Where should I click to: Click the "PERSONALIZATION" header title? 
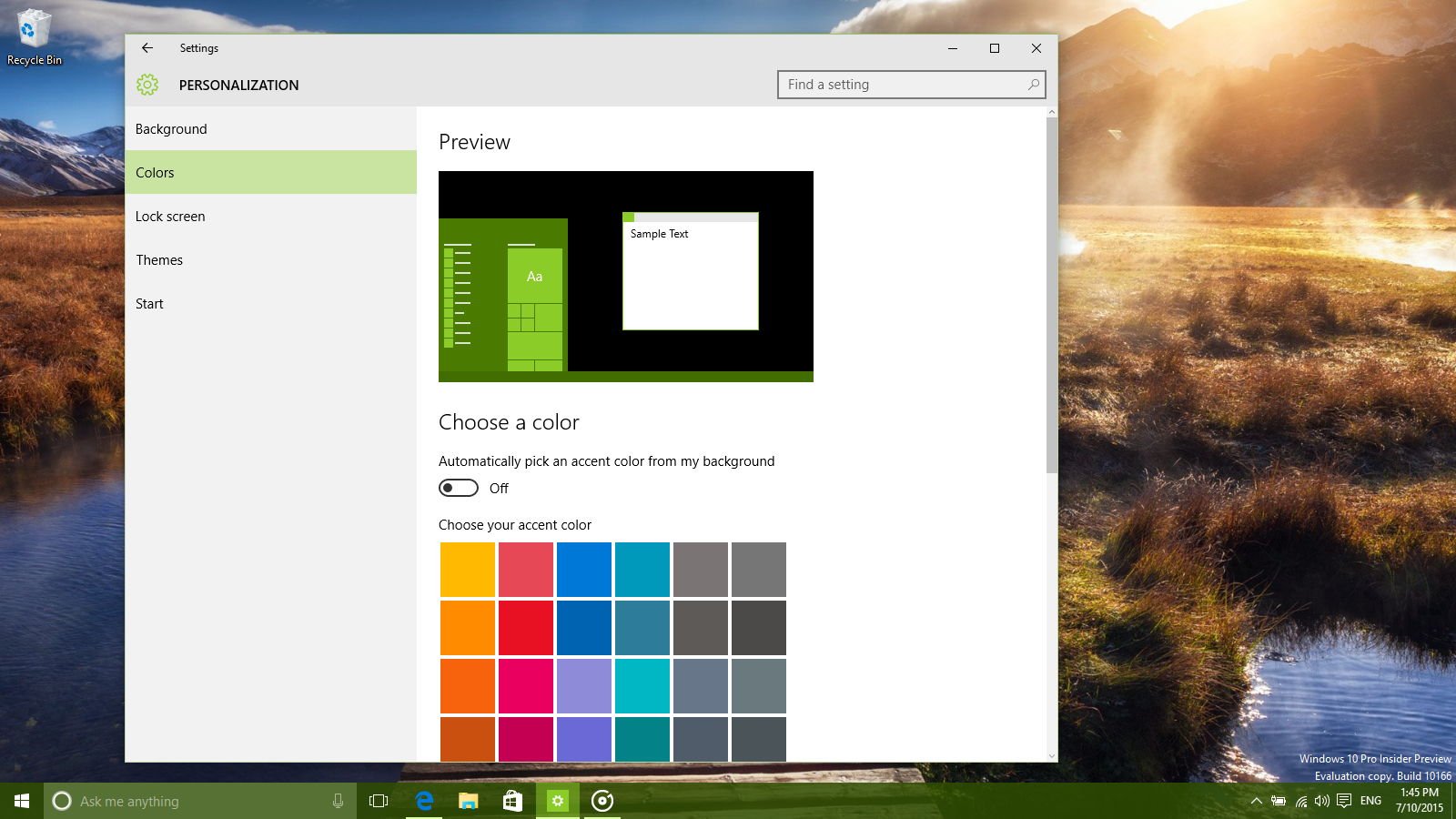(238, 85)
